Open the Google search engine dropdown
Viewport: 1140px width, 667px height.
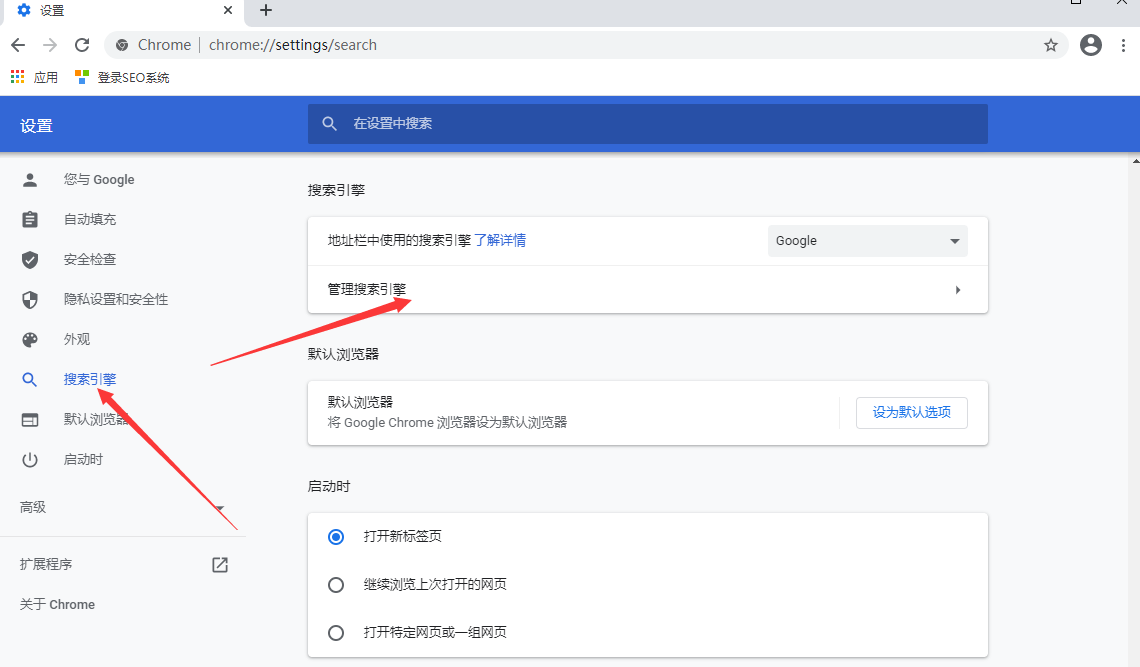867,240
